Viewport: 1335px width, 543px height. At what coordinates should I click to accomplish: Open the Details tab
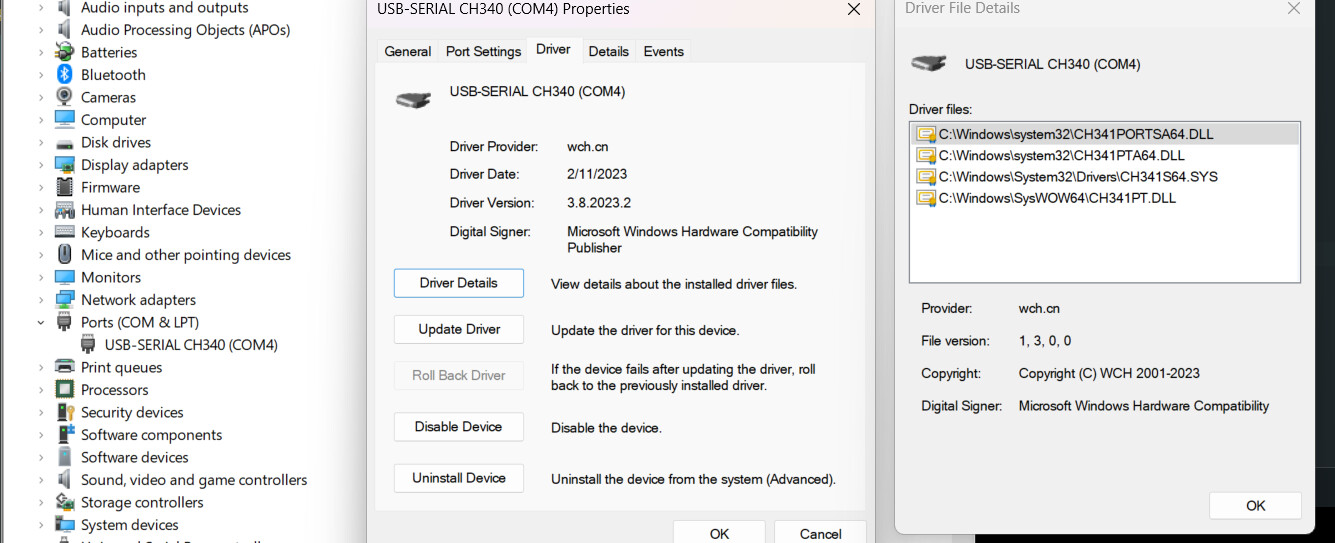tap(608, 51)
